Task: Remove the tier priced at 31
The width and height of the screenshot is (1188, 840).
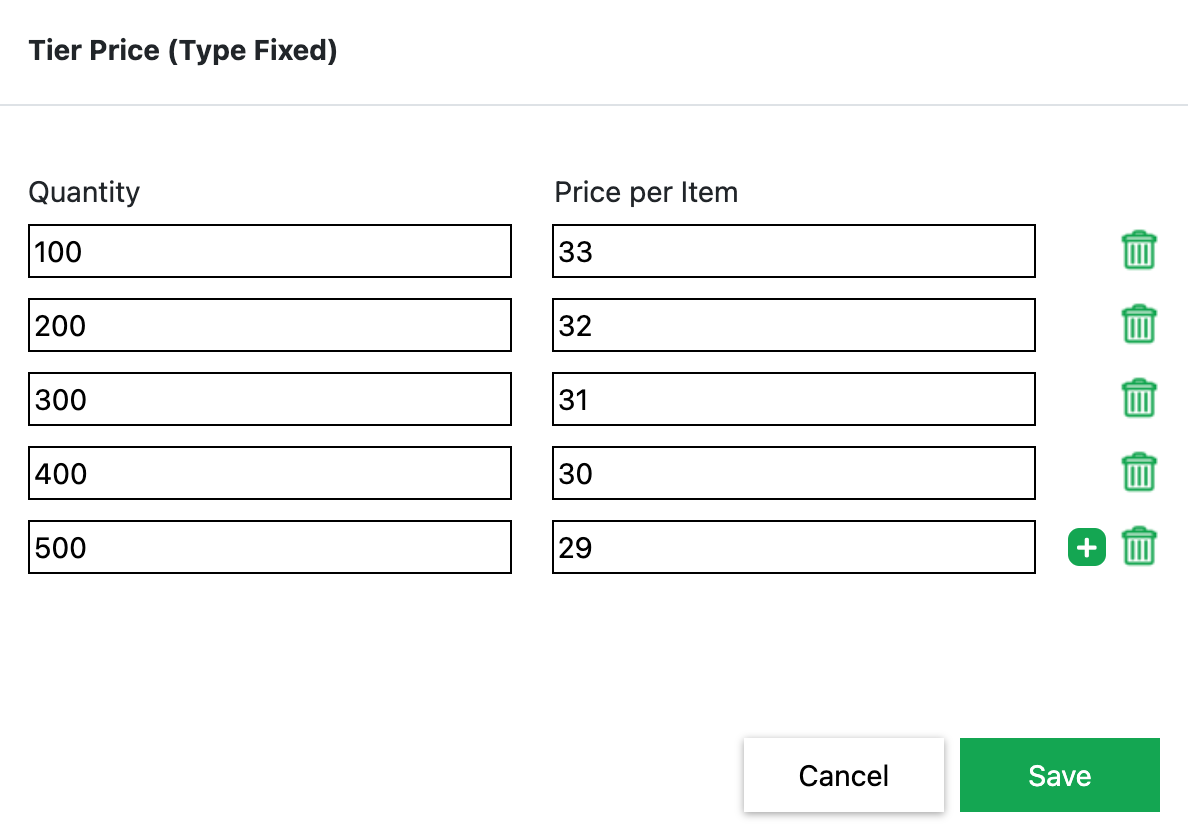Action: 1139,399
